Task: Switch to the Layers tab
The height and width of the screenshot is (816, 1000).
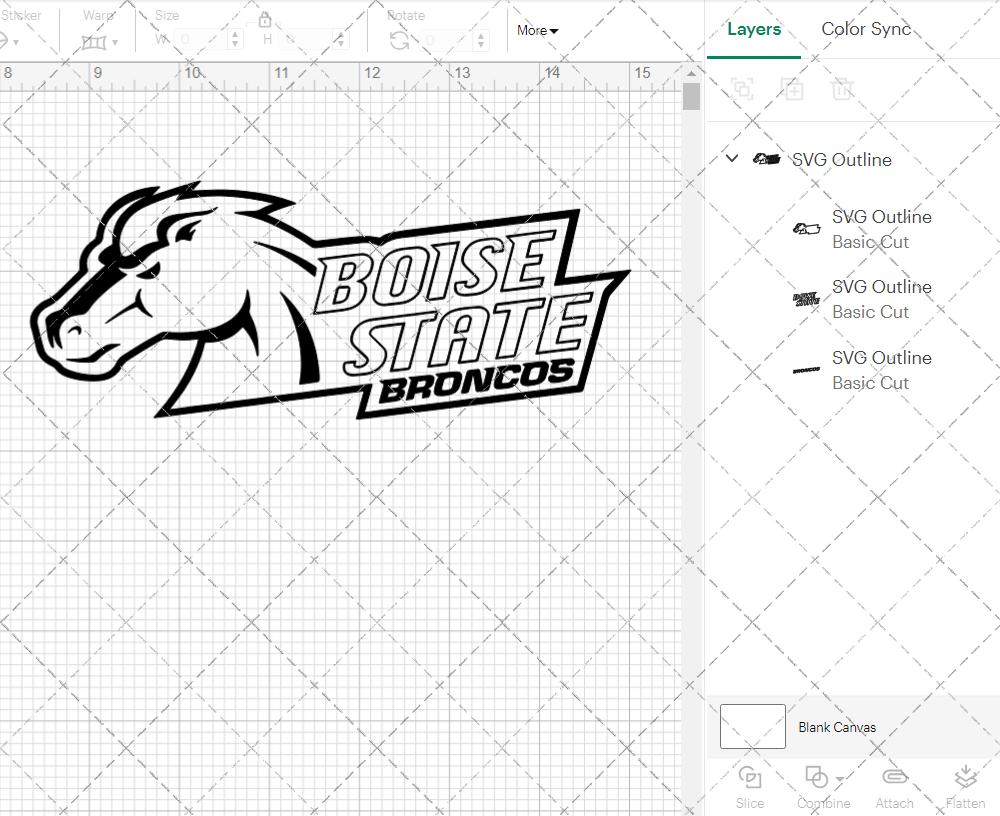Action: coord(754,29)
